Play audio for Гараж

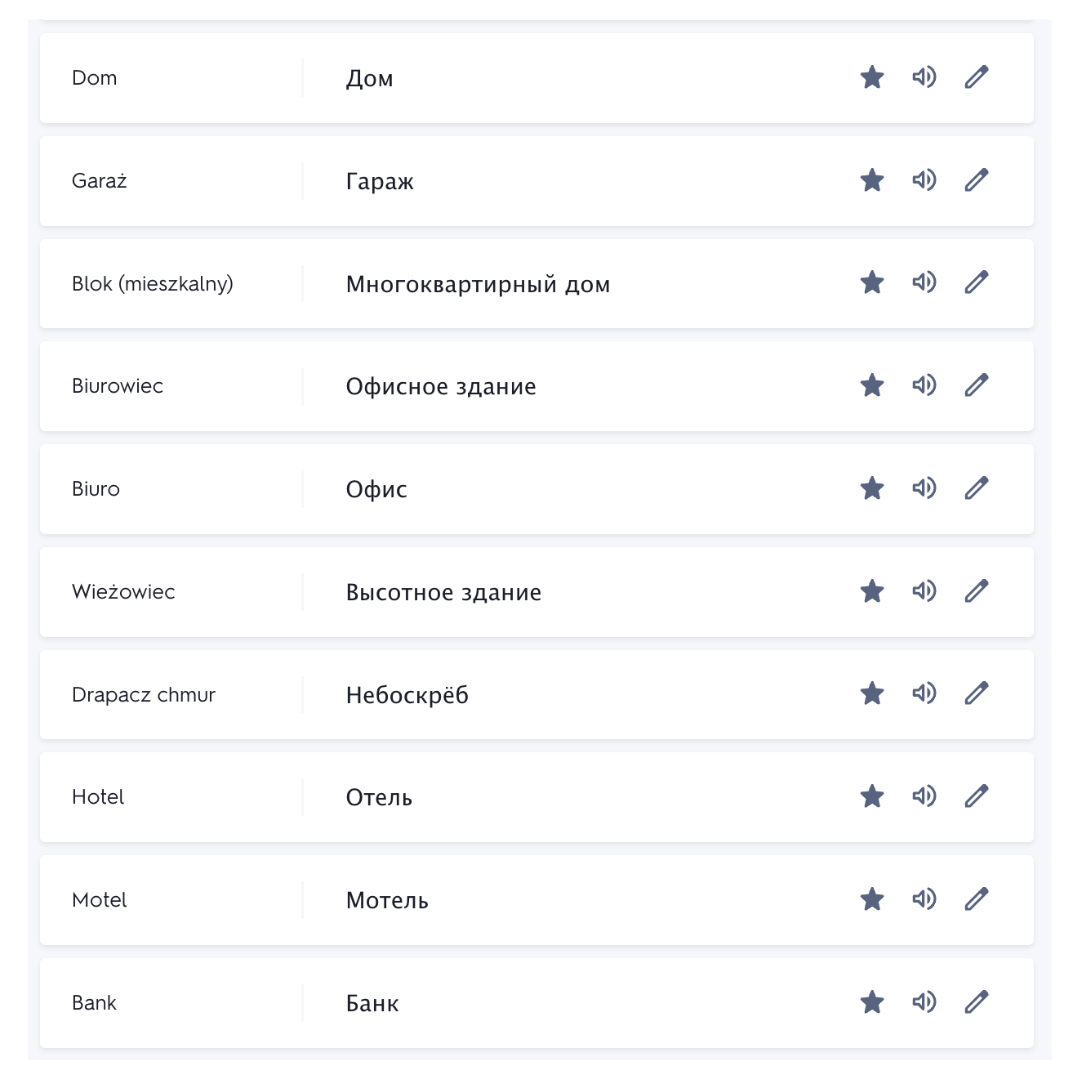point(924,180)
